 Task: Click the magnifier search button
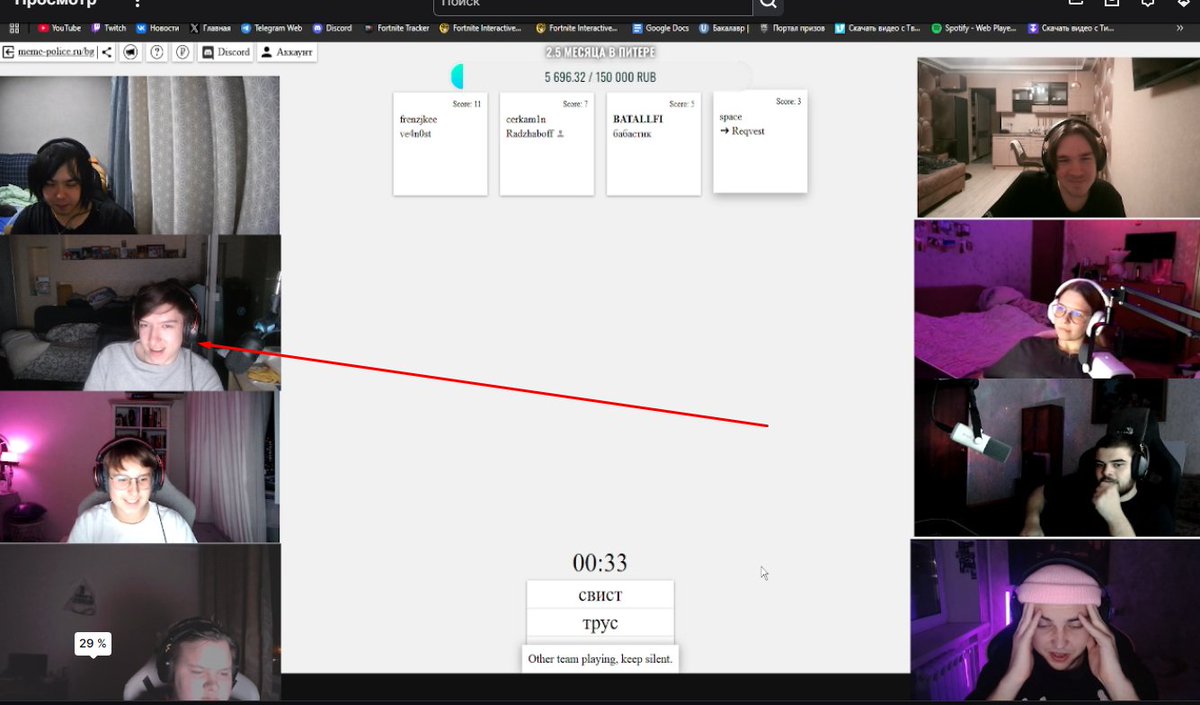(x=768, y=4)
